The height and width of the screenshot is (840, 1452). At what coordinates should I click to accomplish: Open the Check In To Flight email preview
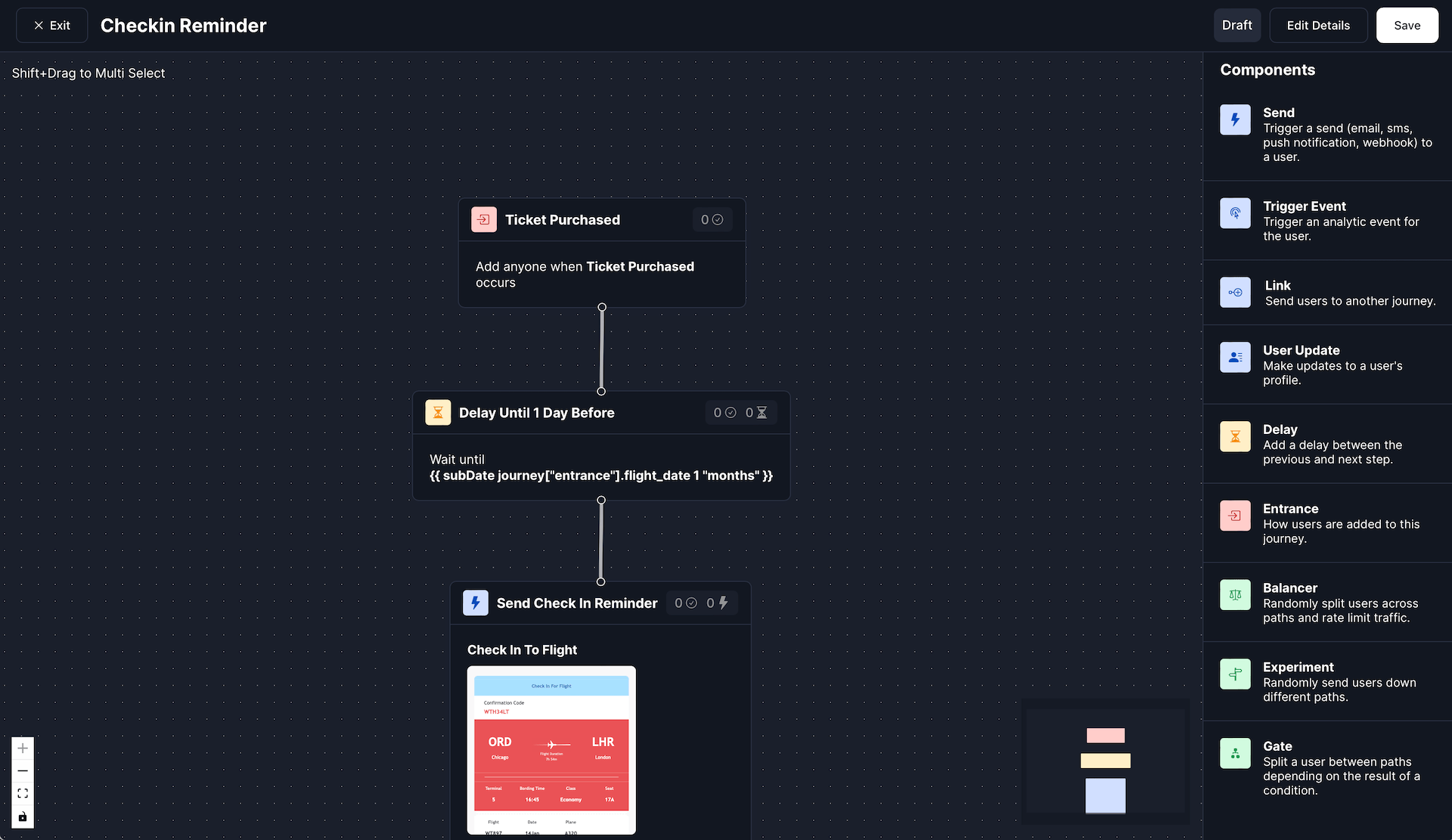551,750
